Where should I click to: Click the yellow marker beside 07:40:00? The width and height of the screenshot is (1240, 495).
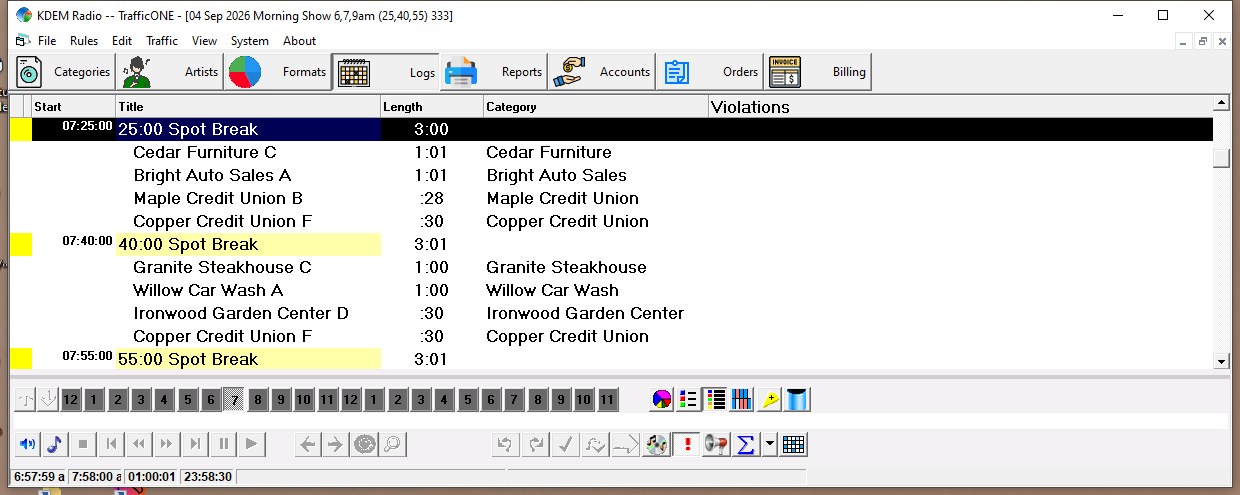[x=21, y=244]
